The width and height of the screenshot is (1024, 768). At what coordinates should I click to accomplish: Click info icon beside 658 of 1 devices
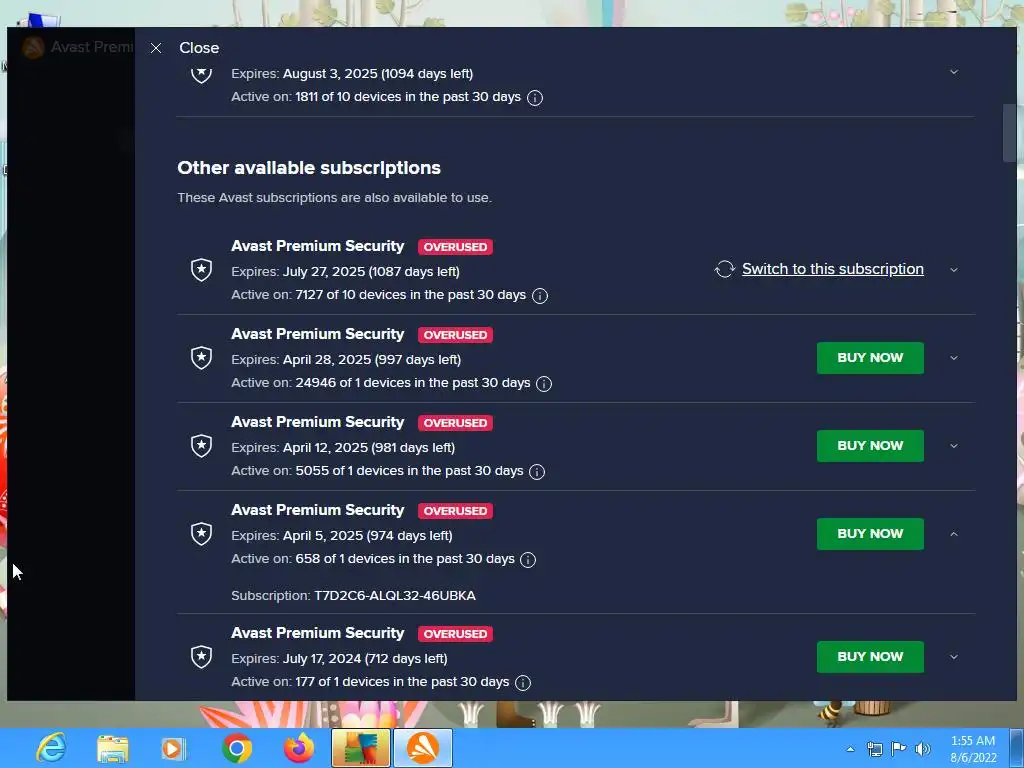click(x=528, y=560)
